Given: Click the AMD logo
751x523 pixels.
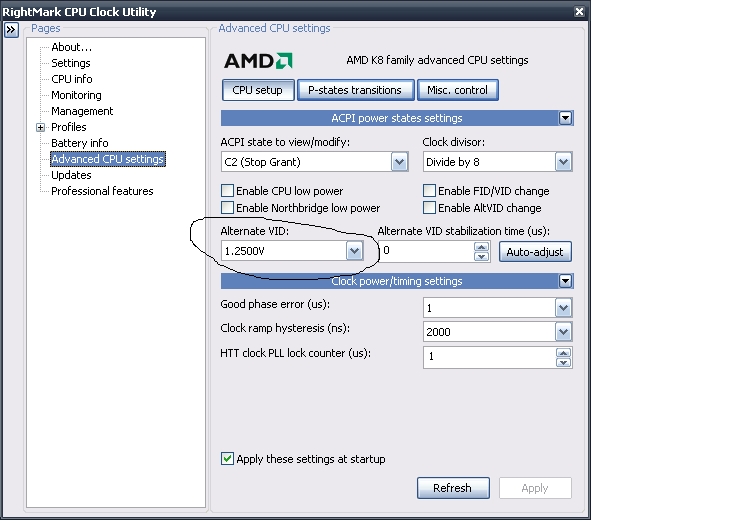Looking at the screenshot, I should 258,61.
